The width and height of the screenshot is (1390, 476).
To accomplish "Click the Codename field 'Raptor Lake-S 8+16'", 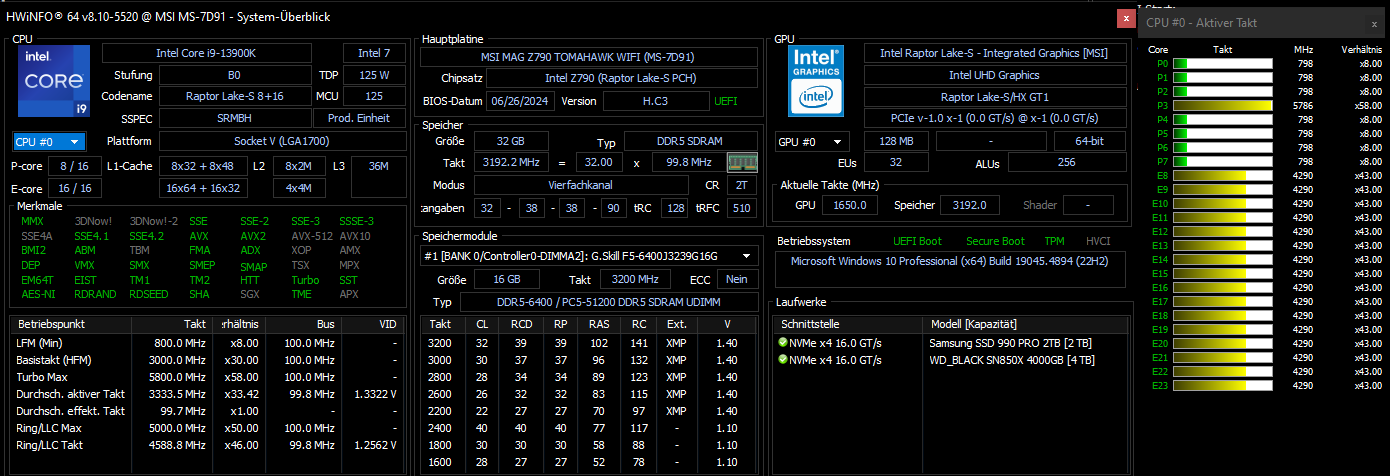I will [x=233, y=96].
